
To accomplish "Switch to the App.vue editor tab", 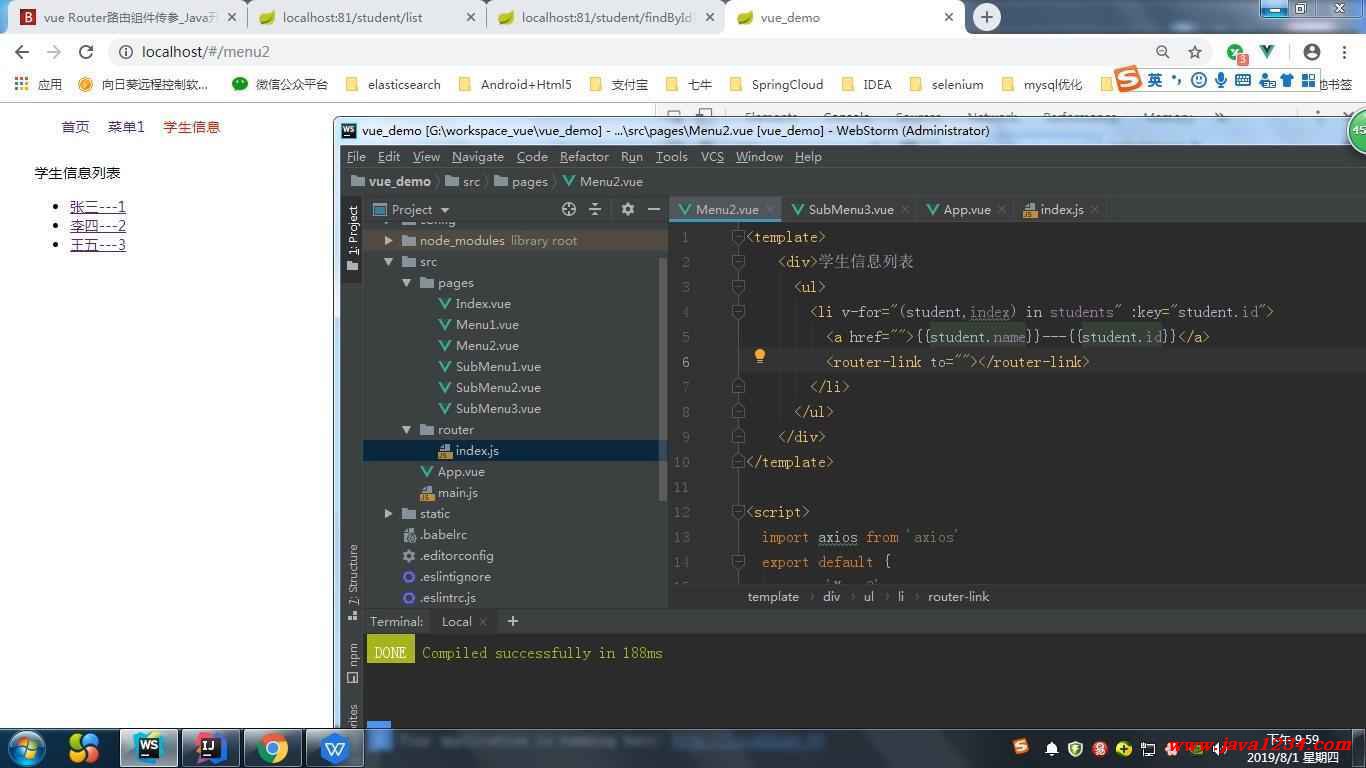I will click(967, 209).
